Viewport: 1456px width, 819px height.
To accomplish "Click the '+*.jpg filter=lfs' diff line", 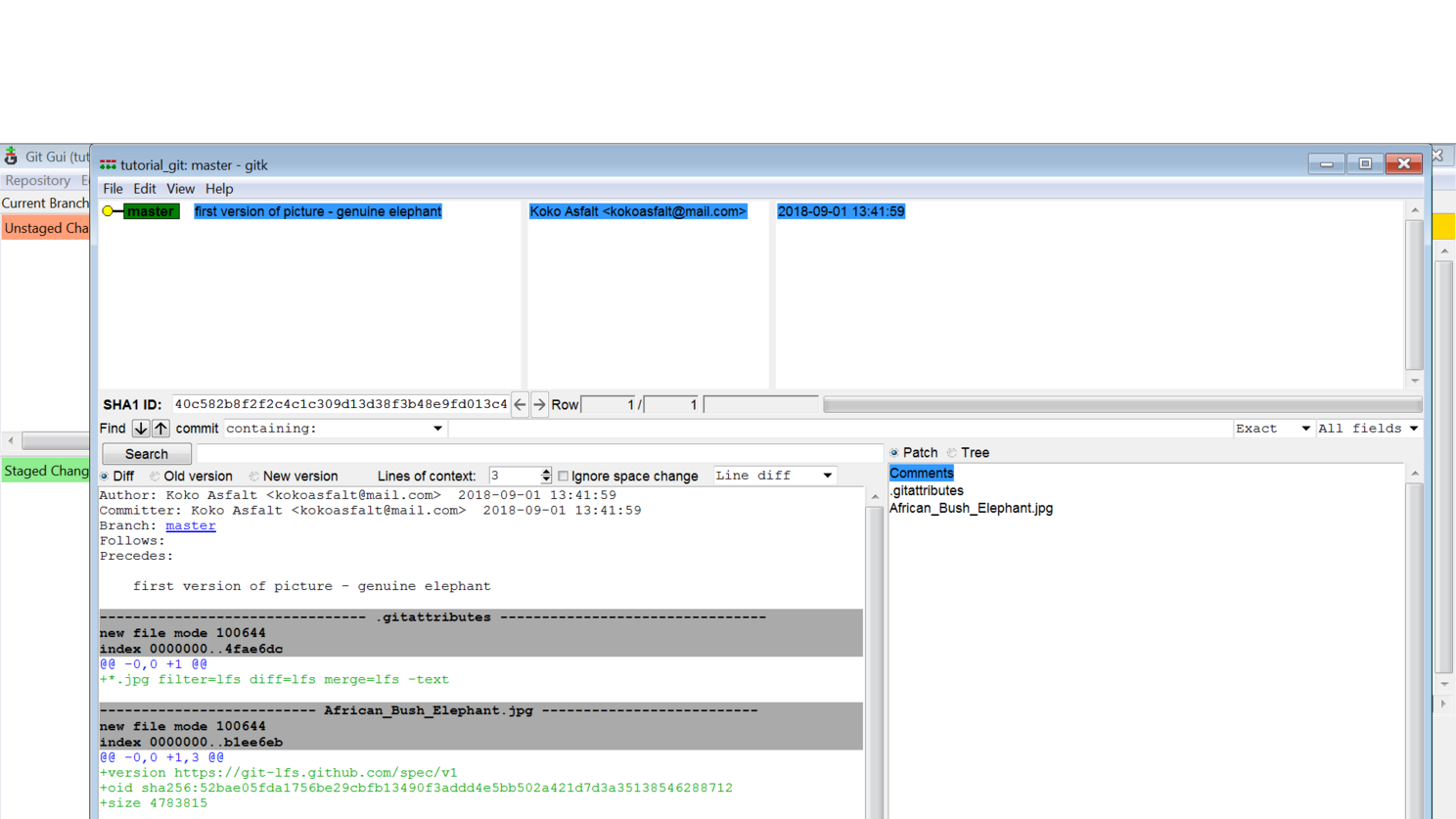I will coord(274,679).
